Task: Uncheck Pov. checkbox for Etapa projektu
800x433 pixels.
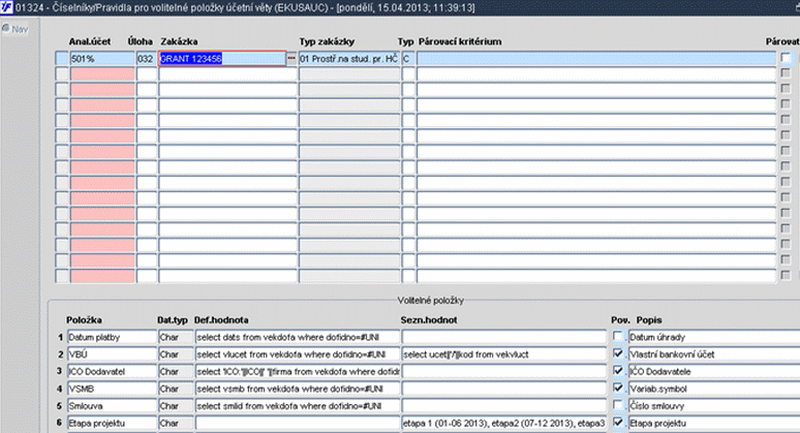Action: pos(618,422)
